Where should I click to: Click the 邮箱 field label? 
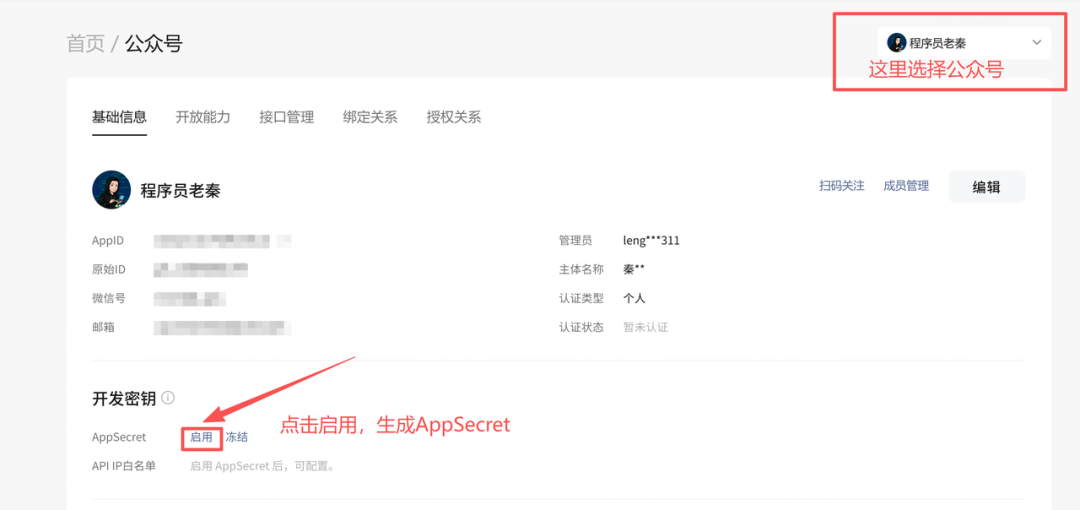pos(103,327)
